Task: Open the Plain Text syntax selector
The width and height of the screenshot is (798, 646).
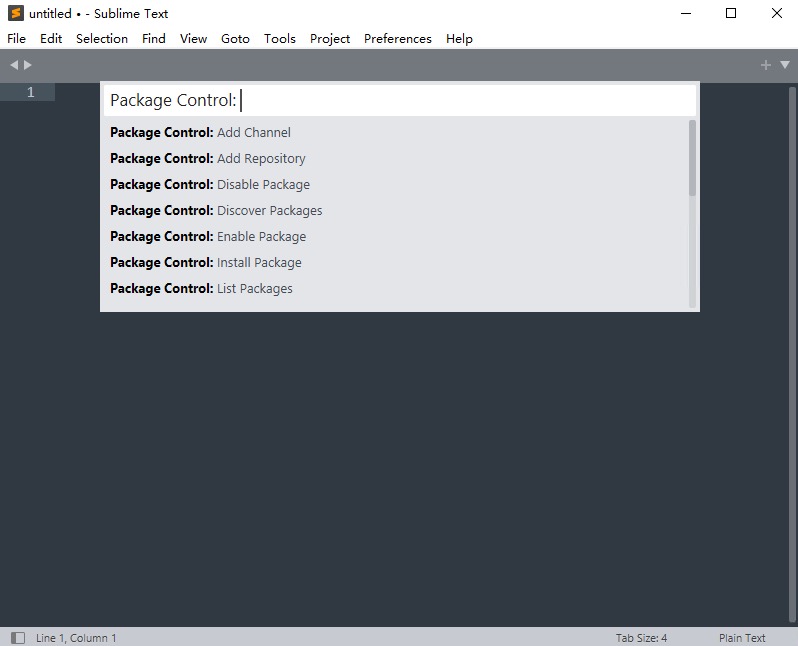Action: 742,637
